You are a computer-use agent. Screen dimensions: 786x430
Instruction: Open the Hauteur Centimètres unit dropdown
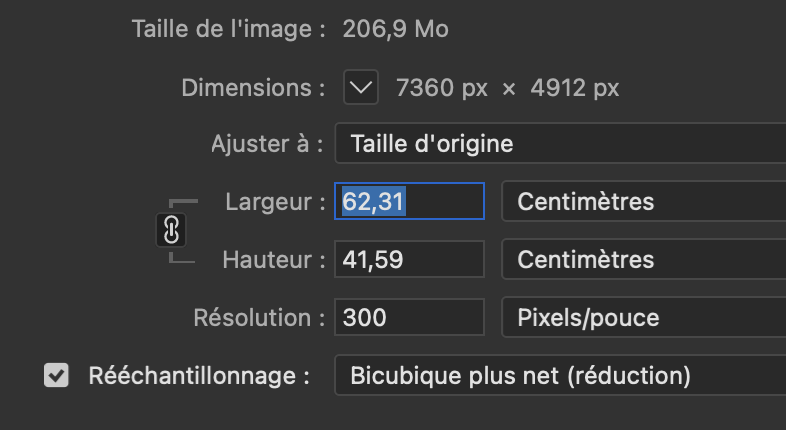(644, 260)
